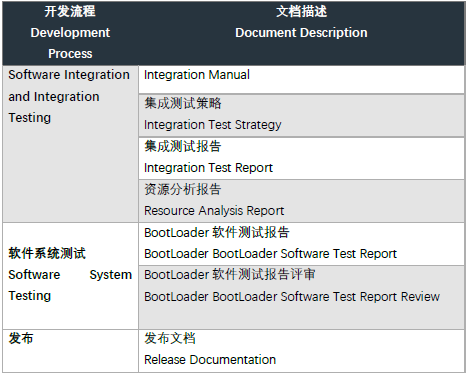Select the 软件系统测试 bold label
469x375 pixels.
pos(47,253)
